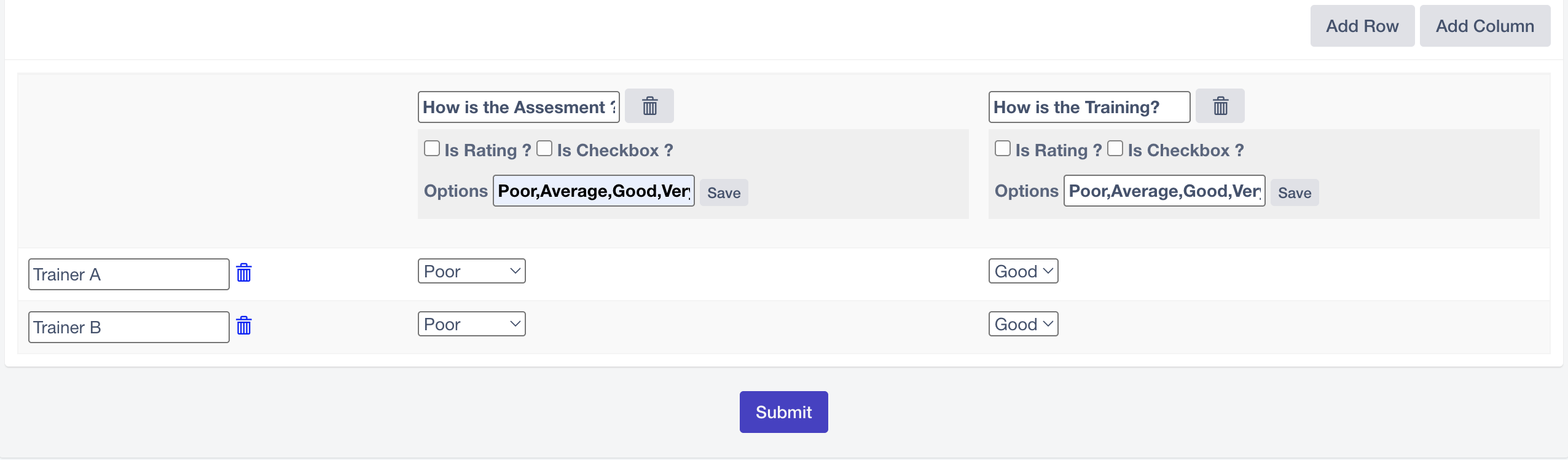
Task: Submit the form
Action: [x=784, y=412]
